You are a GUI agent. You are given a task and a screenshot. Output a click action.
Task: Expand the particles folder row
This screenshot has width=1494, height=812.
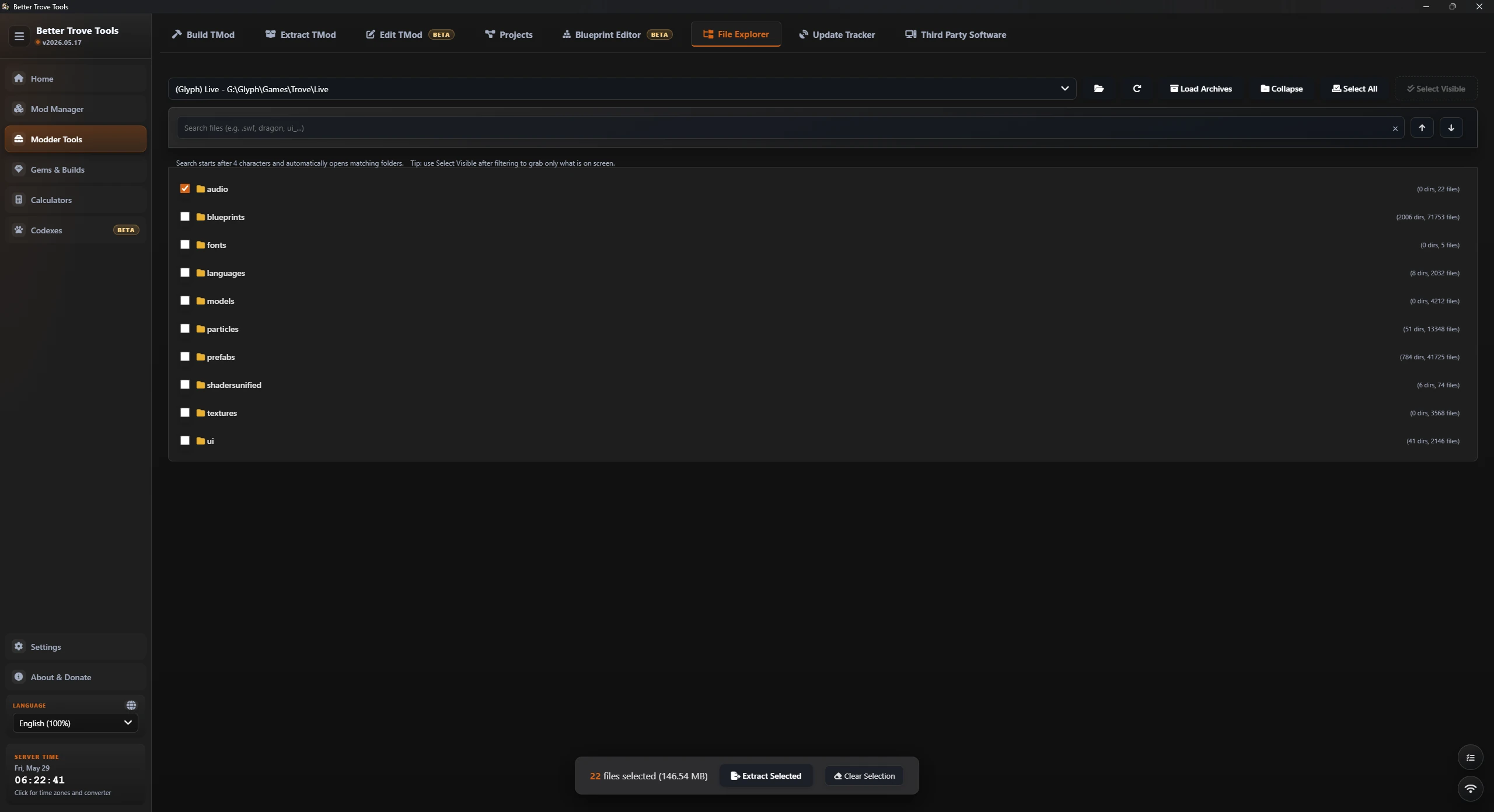point(823,329)
